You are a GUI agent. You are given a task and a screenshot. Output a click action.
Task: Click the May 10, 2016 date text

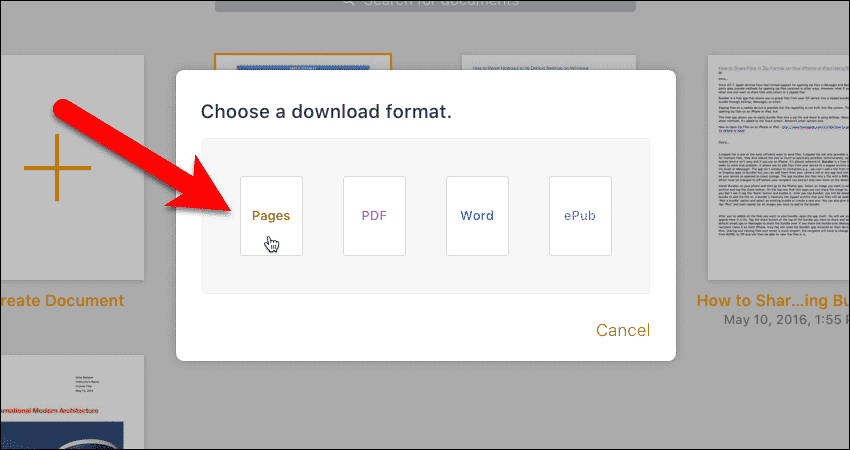click(x=771, y=319)
